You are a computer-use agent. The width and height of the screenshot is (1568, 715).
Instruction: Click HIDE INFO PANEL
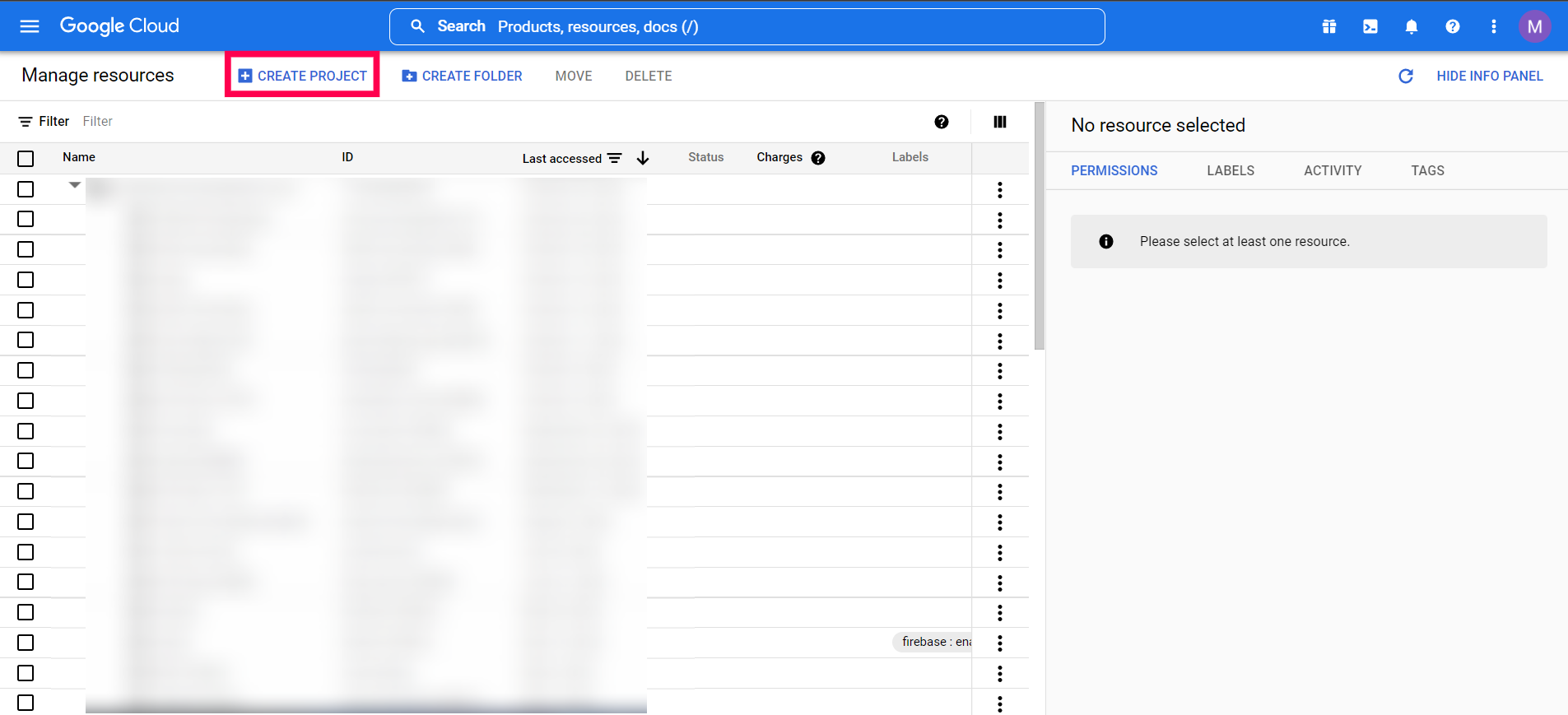(x=1490, y=76)
